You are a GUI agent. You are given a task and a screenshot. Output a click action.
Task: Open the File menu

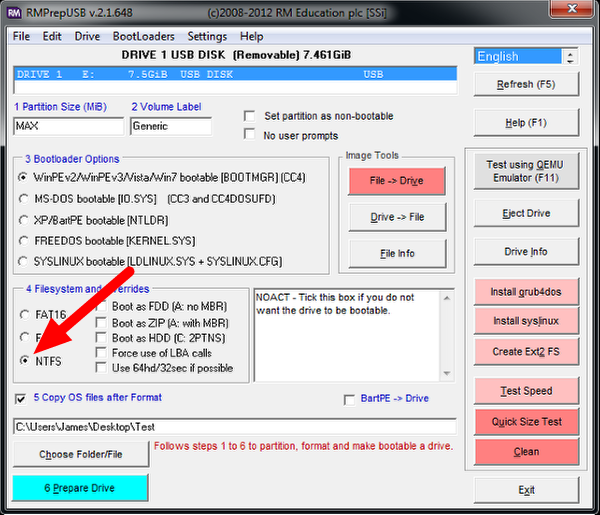21,36
